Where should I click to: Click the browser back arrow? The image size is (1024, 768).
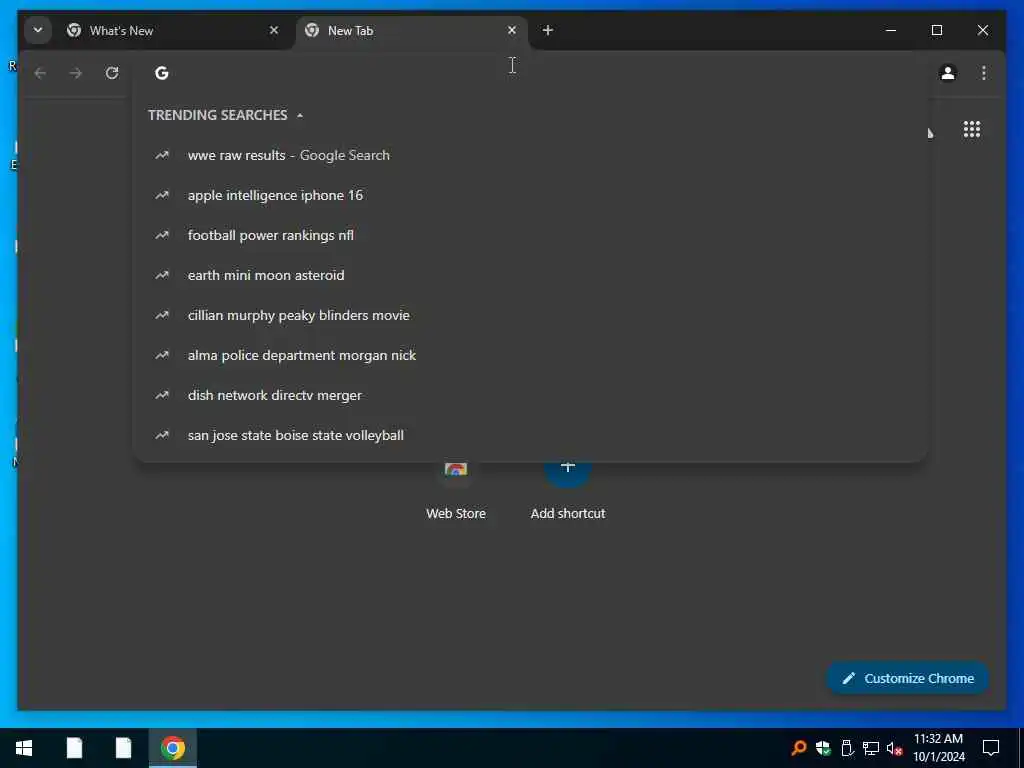point(40,73)
